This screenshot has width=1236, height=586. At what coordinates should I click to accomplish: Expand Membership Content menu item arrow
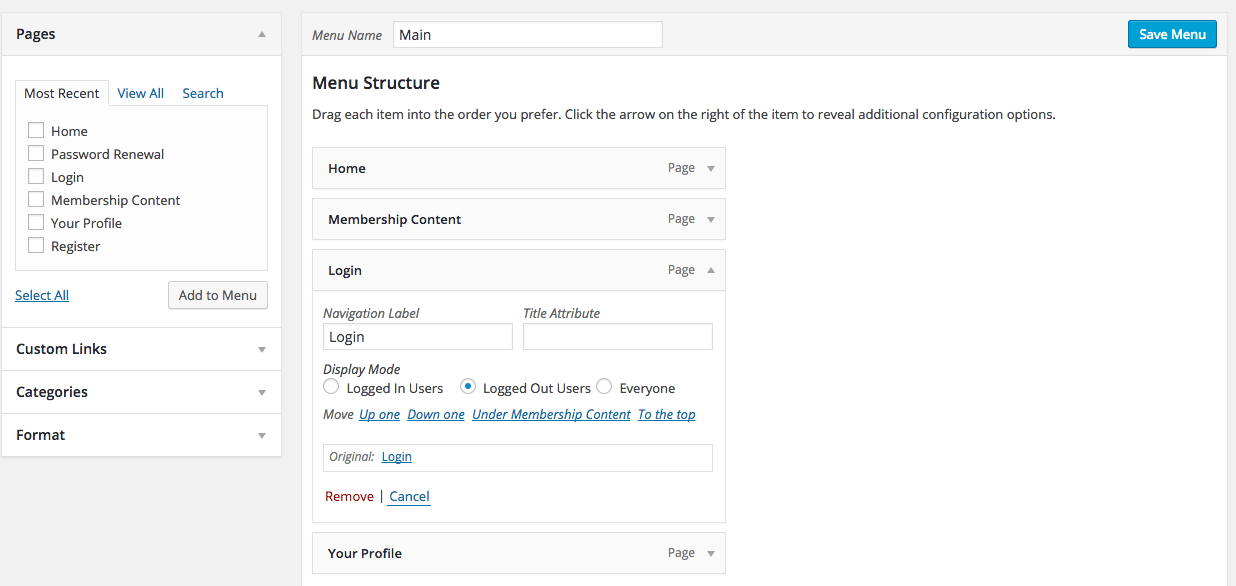coord(711,220)
